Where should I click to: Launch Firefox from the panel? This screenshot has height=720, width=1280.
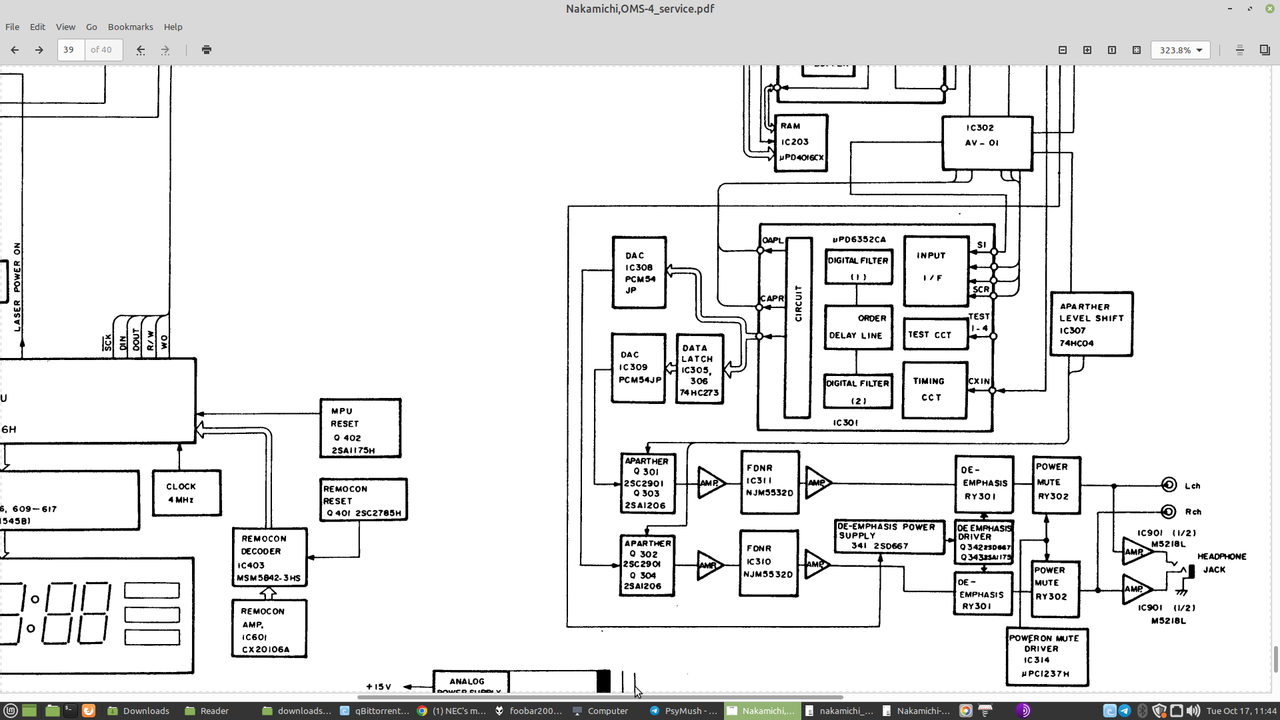click(x=88, y=711)
